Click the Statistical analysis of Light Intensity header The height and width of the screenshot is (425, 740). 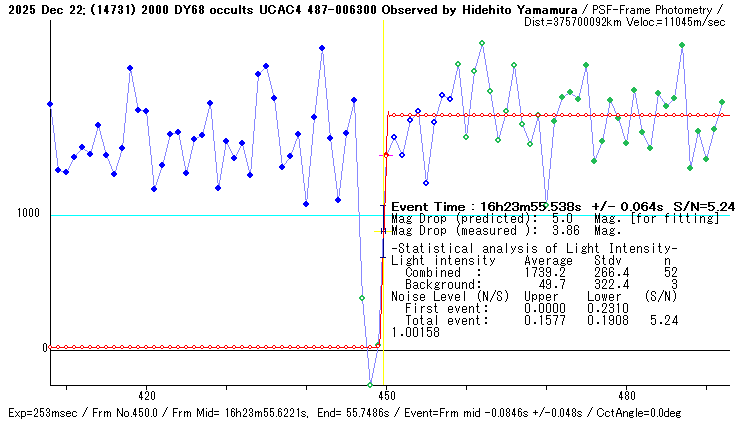(534, 248)
